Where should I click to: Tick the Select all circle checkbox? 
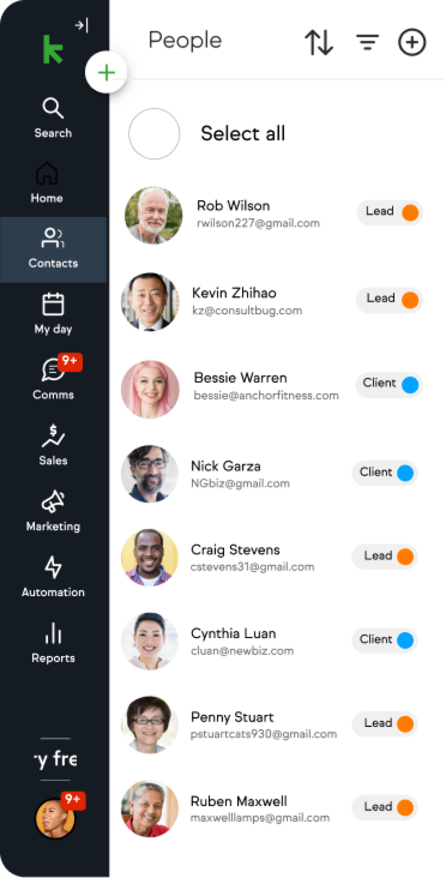click(154, 134)
